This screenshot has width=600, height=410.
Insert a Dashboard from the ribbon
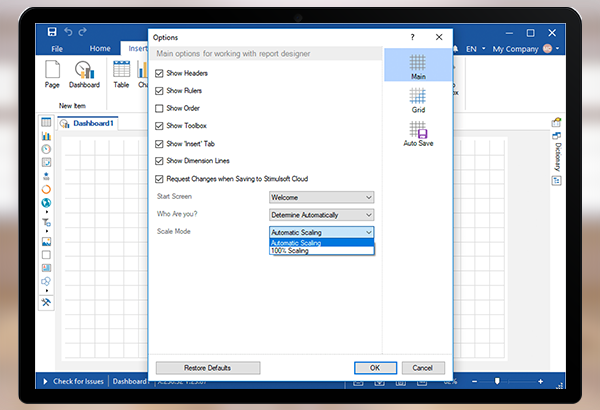pyautogui.click(x=85, y=73)
